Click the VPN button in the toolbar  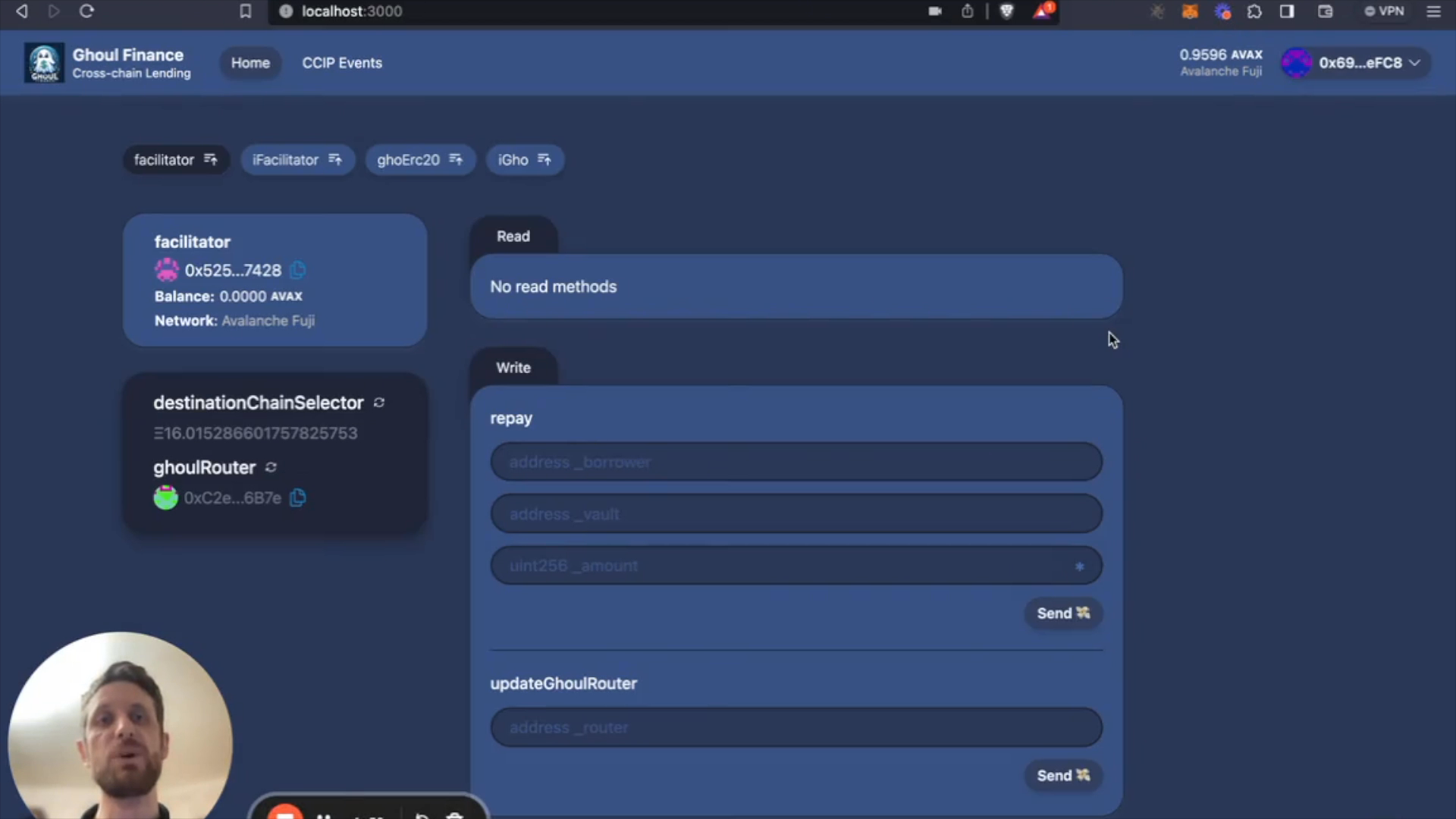click(x=1384, y=11)
